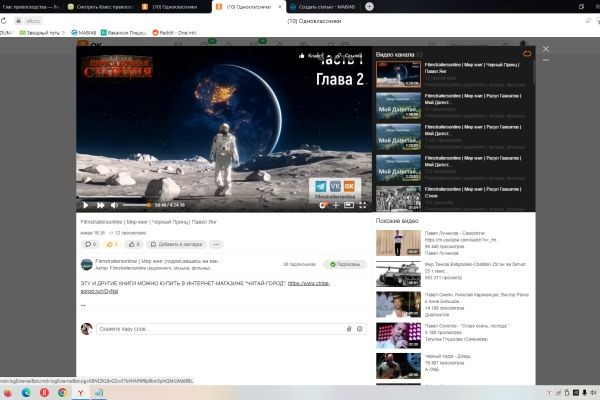
Task: Click the Ссылка link icon on video
Action: pos(348,56)
